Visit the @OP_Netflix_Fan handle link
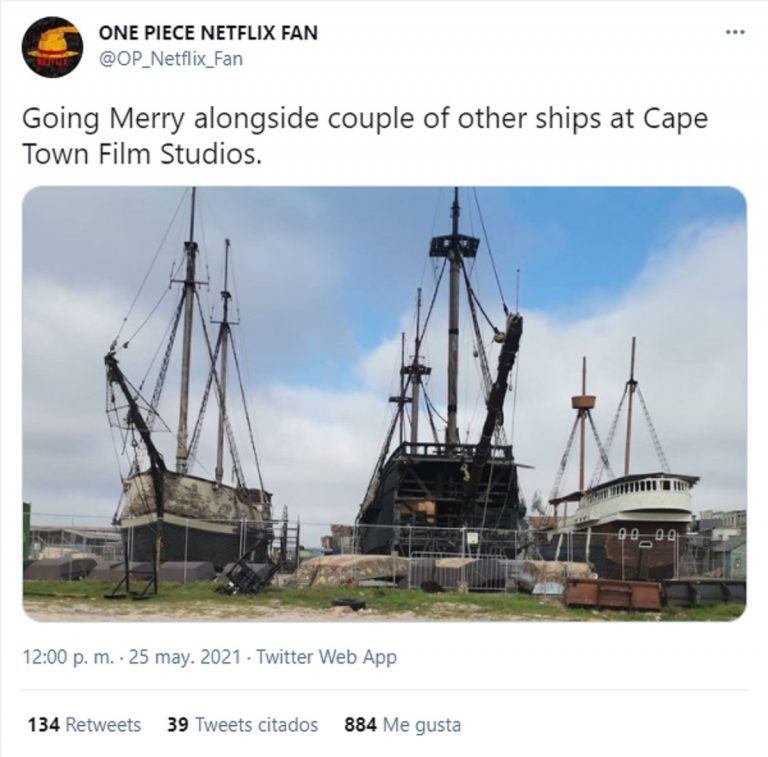Viewport: 768px width, 757px height. click(x=171, y=59)
